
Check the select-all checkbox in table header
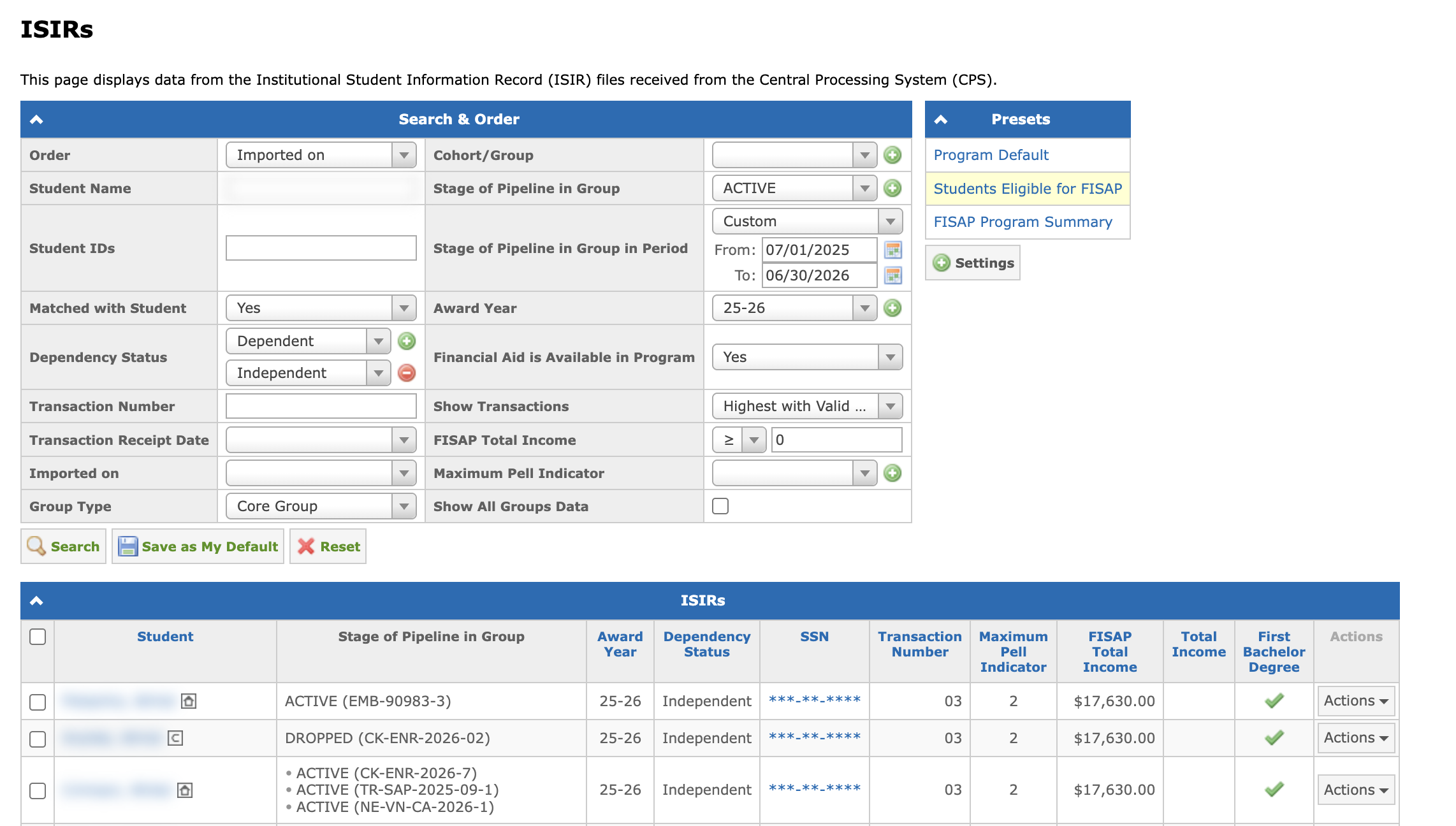coord(38,637)
